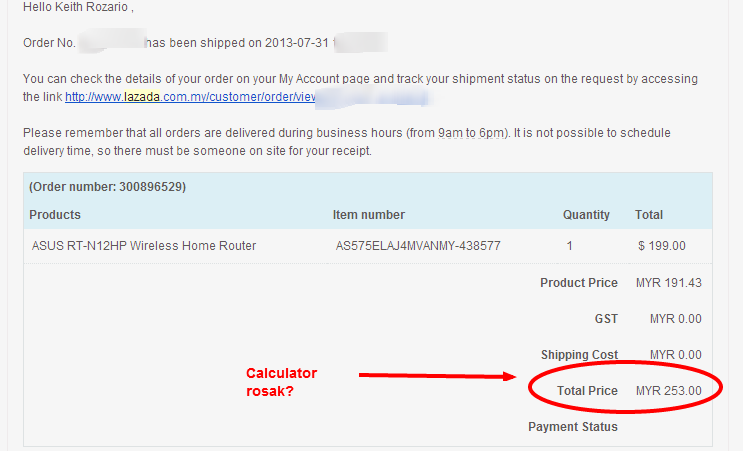748x451 pixels.
Task: Click the red 'Calculator rosak?' annotation
Action: [x=282, y=382]
